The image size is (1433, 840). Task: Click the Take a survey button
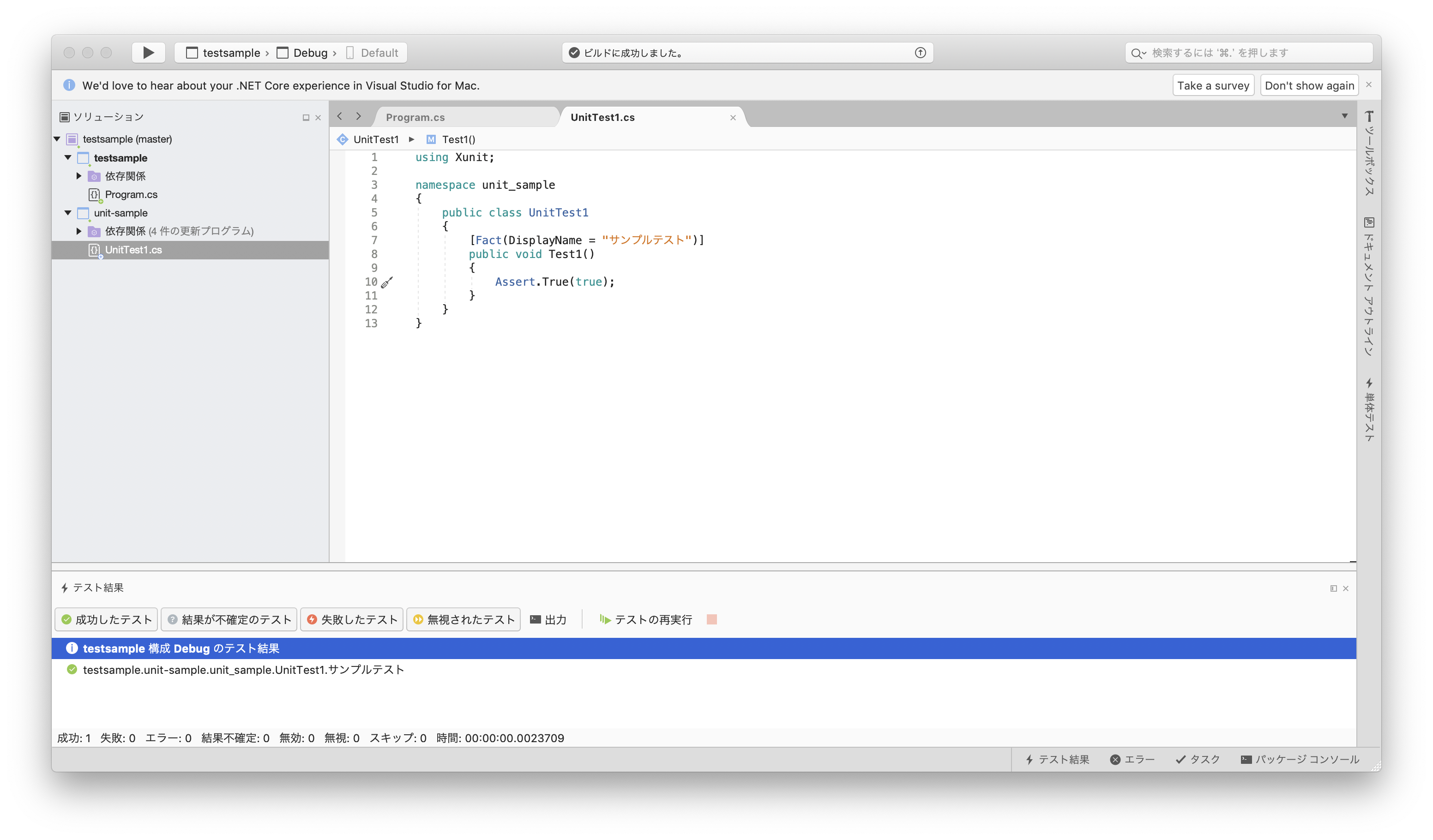pyautogui.click(x=1214, y=85)
